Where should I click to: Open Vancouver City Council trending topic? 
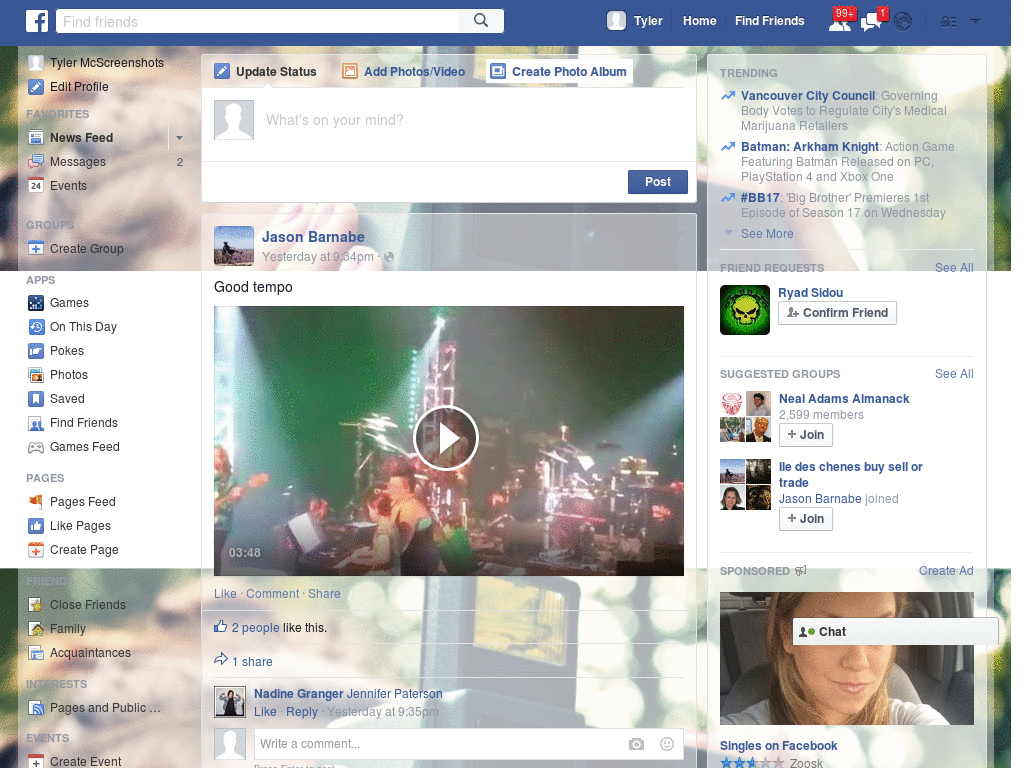pyautogui.click(x=807, y=96)
